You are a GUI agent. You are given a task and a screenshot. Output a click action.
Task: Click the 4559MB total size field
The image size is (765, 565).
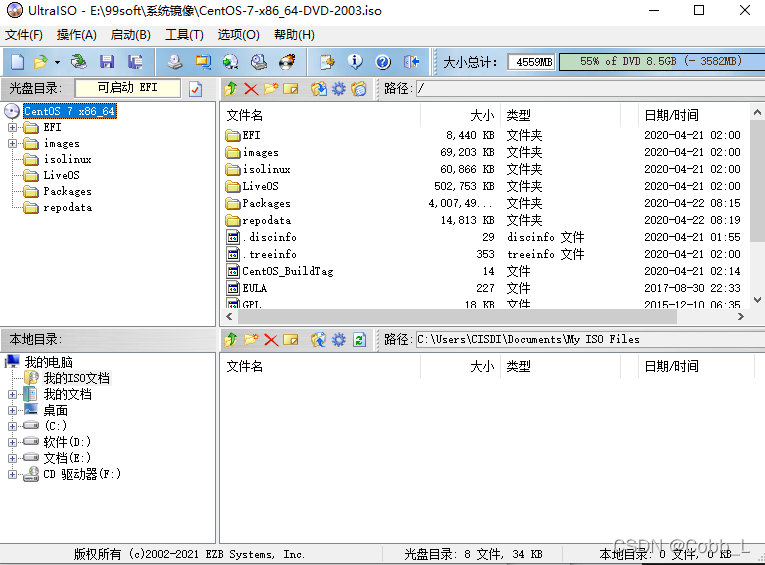click(531, 62)
